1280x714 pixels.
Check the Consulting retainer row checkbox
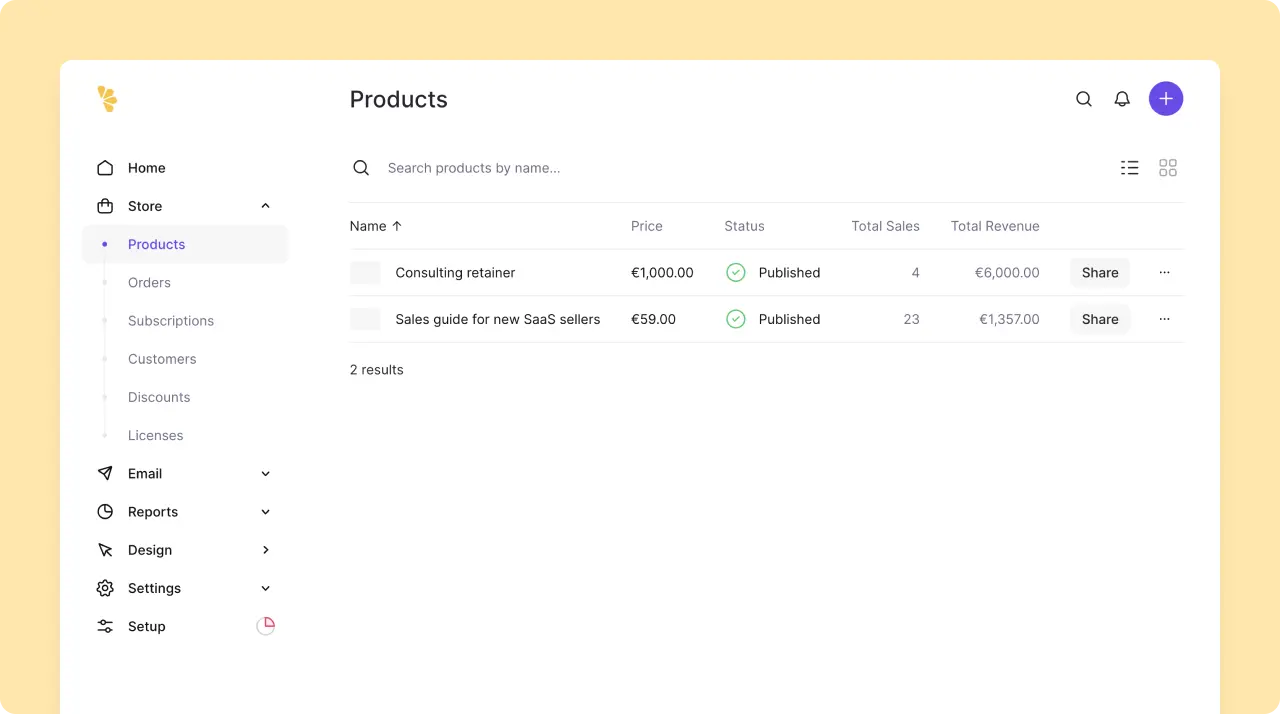[365, 272]
